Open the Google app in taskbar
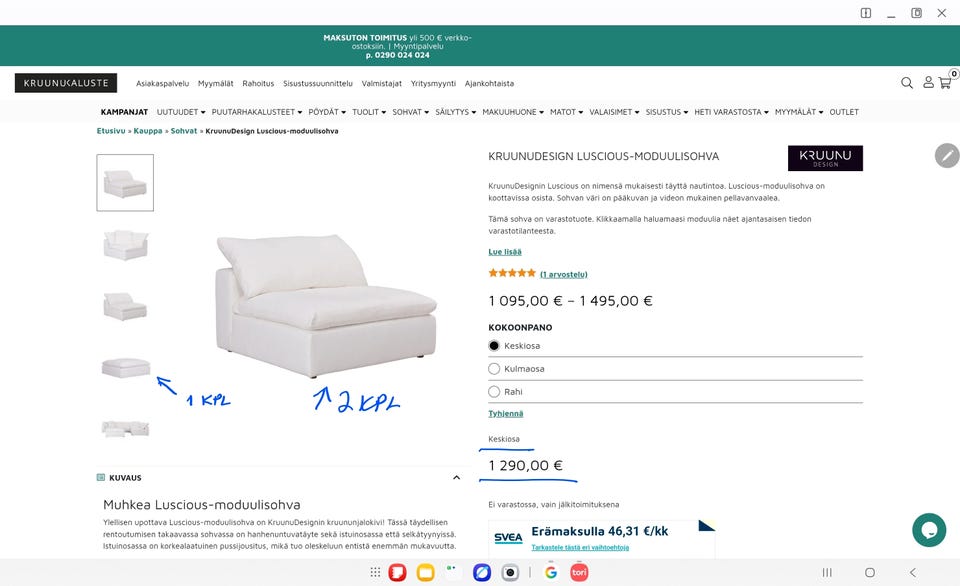 551,573
